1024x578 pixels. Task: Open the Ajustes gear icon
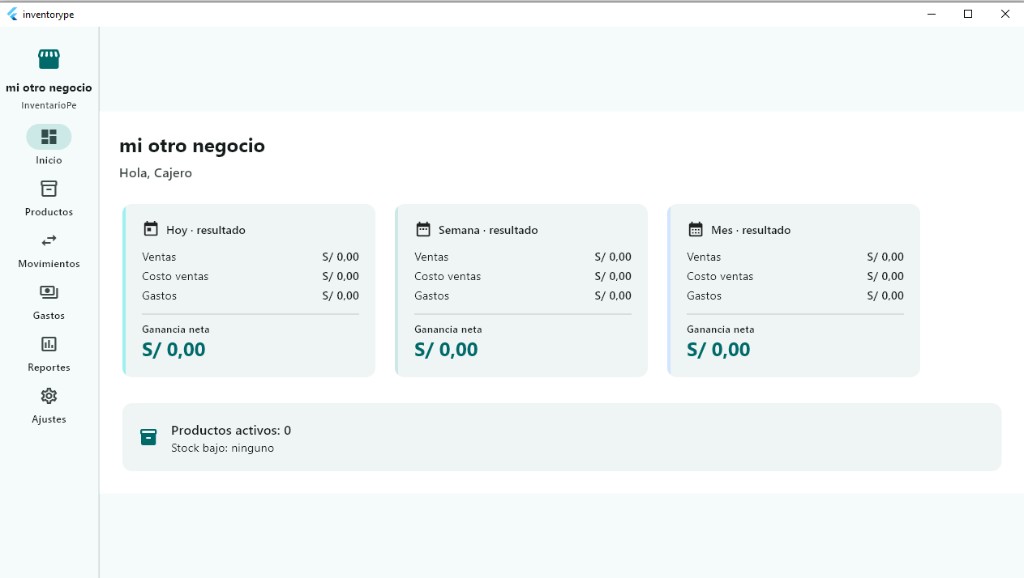pyautogui.click(x=49, y=396)
